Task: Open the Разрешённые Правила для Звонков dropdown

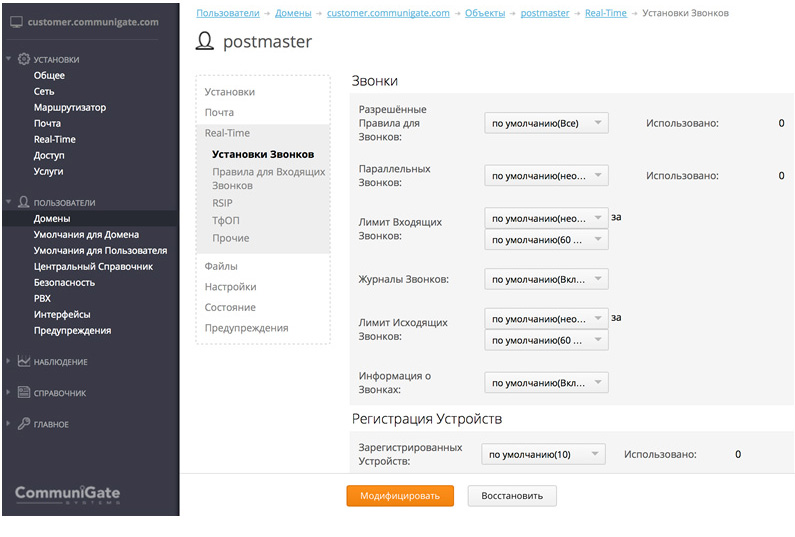Action: tap(546, 123)
